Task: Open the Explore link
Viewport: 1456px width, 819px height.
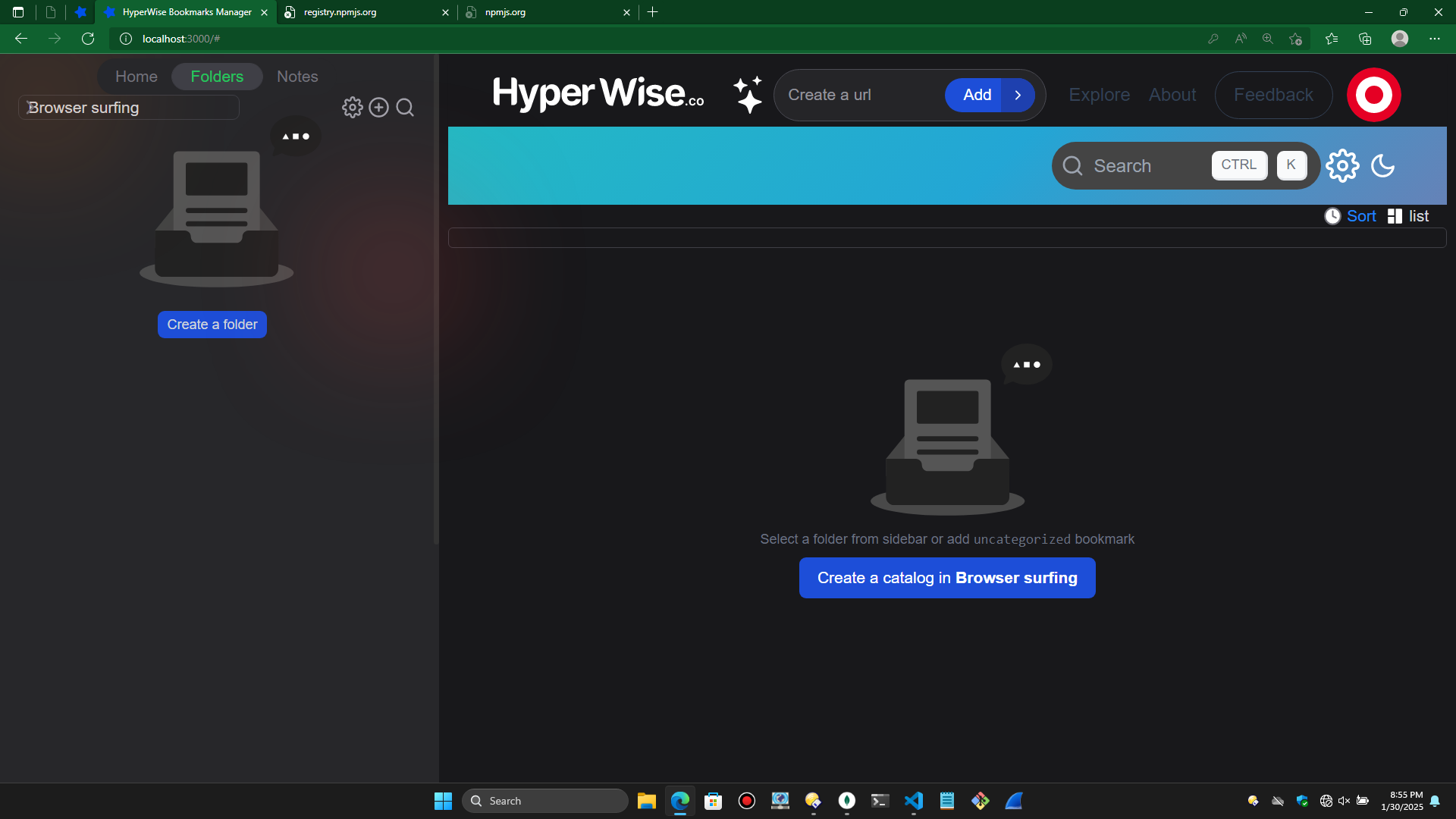Action: (1099, 95)
